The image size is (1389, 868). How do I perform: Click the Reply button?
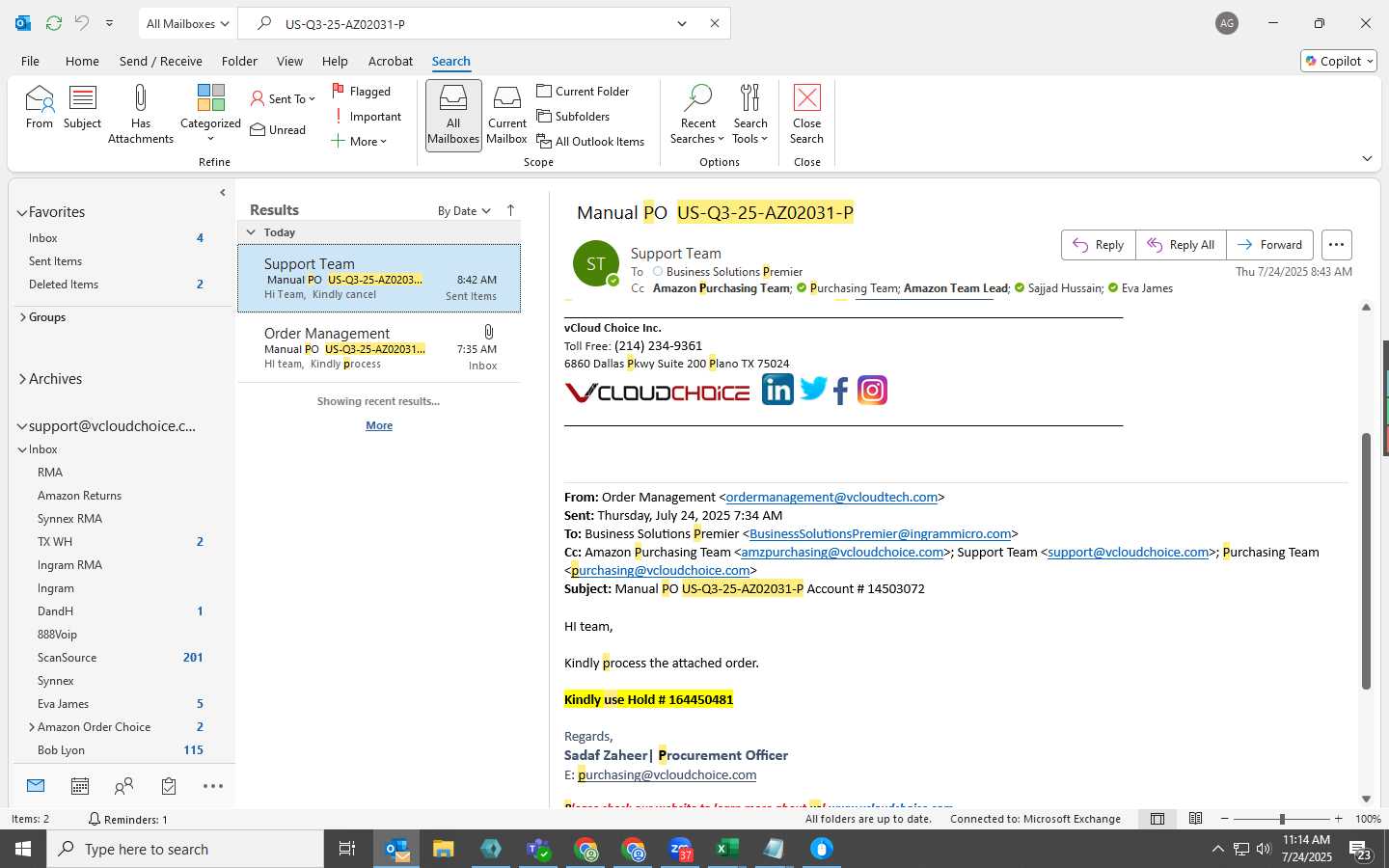coord(1099,244)
